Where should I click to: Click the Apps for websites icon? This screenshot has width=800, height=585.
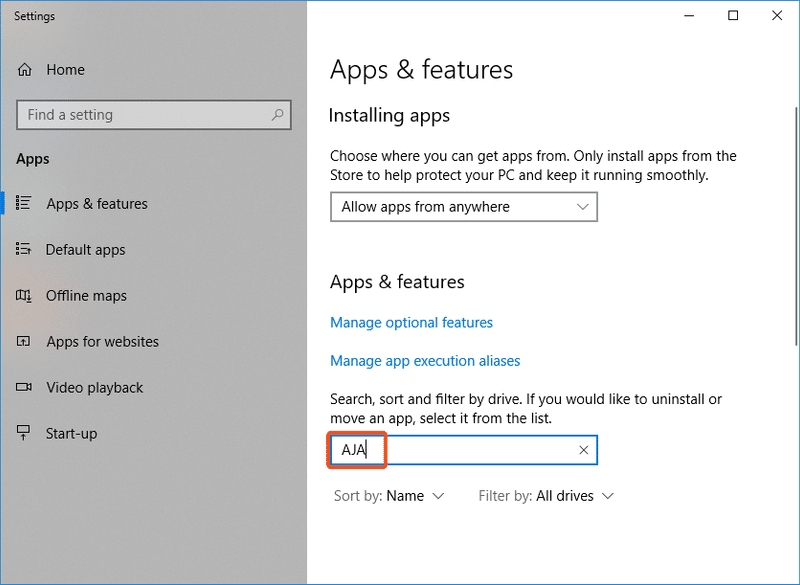[x=25, y=342]
